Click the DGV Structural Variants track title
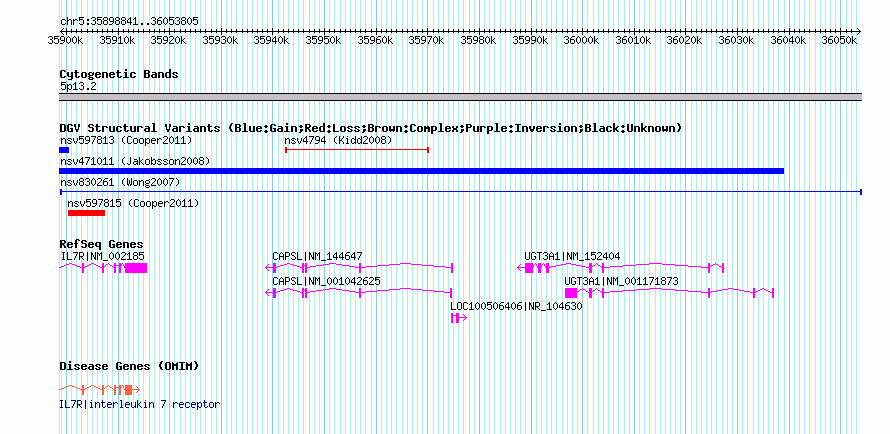The height and width of the screenshot is (434, 890). point(371,128)
